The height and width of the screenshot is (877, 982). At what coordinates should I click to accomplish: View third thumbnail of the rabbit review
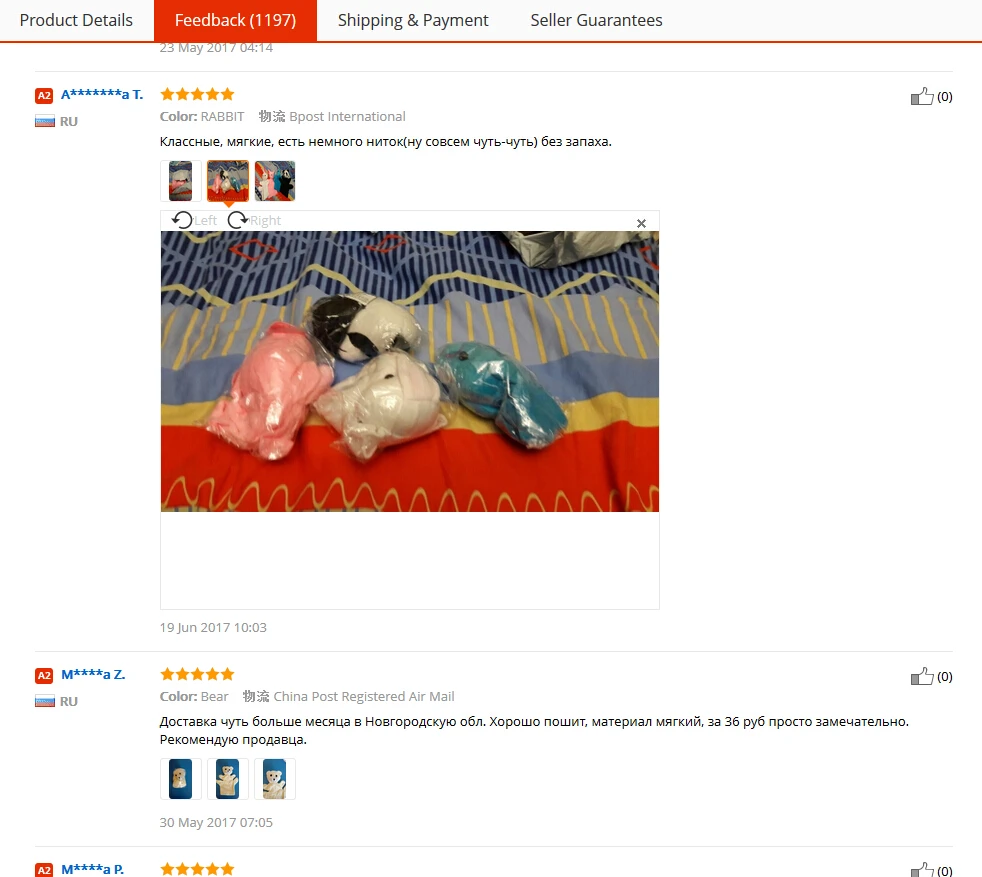click(275, 181)
